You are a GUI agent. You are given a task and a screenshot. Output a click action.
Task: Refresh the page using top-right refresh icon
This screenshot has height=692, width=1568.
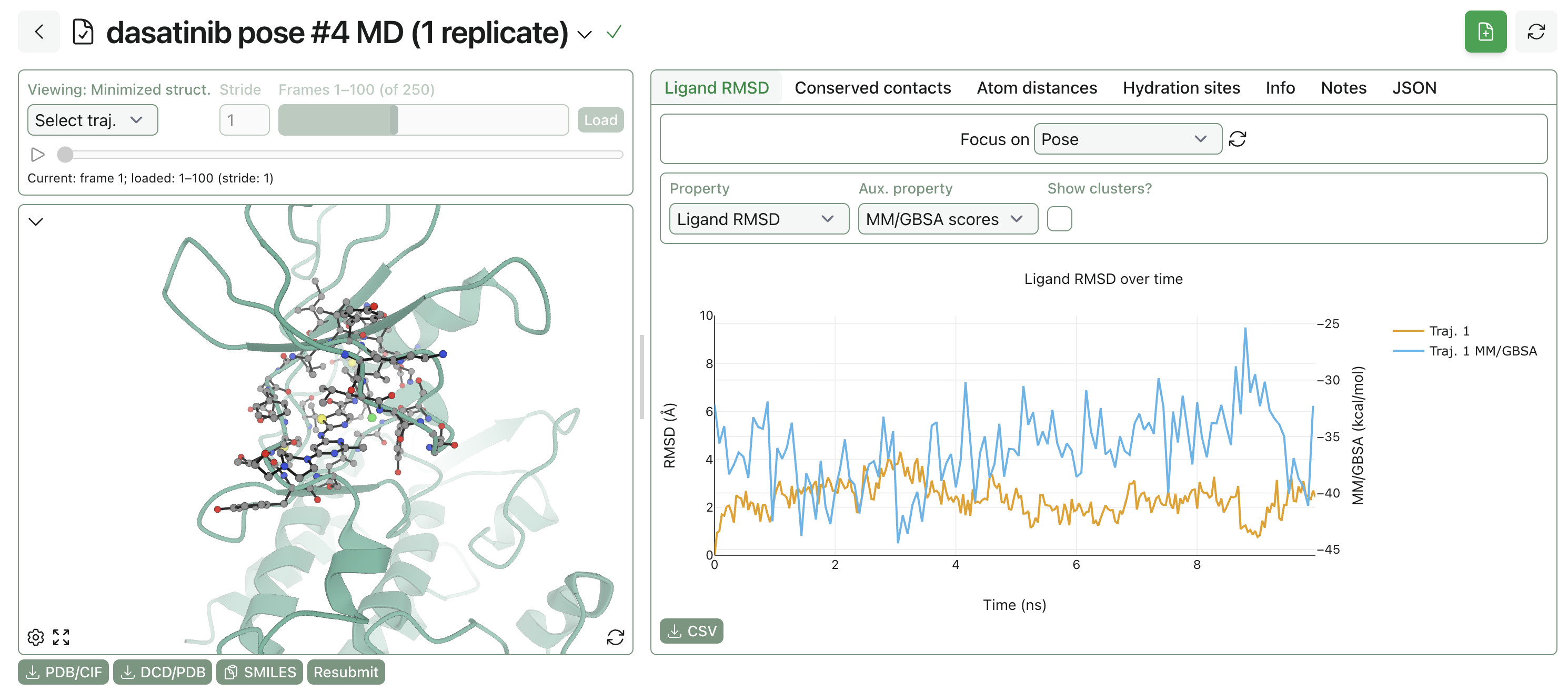tap(1536, 32)
